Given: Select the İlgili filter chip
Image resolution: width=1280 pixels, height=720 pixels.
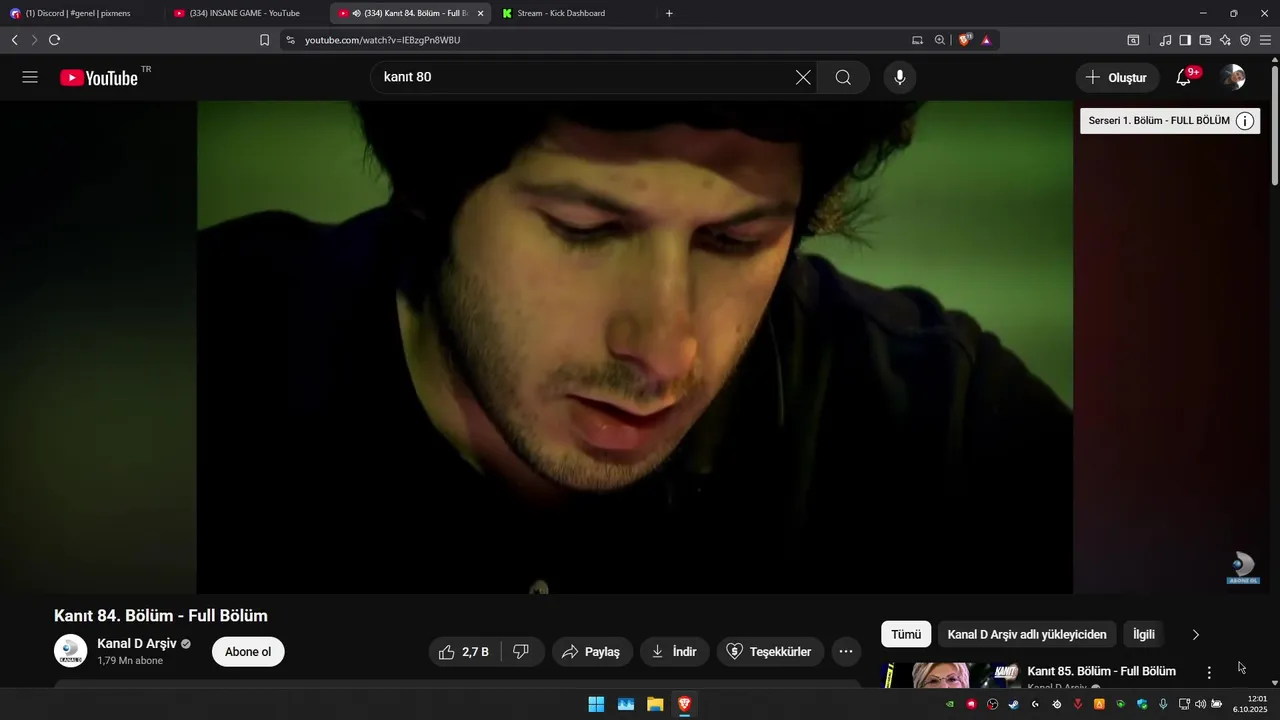Looking at the screenshot, I should 1144,634.
